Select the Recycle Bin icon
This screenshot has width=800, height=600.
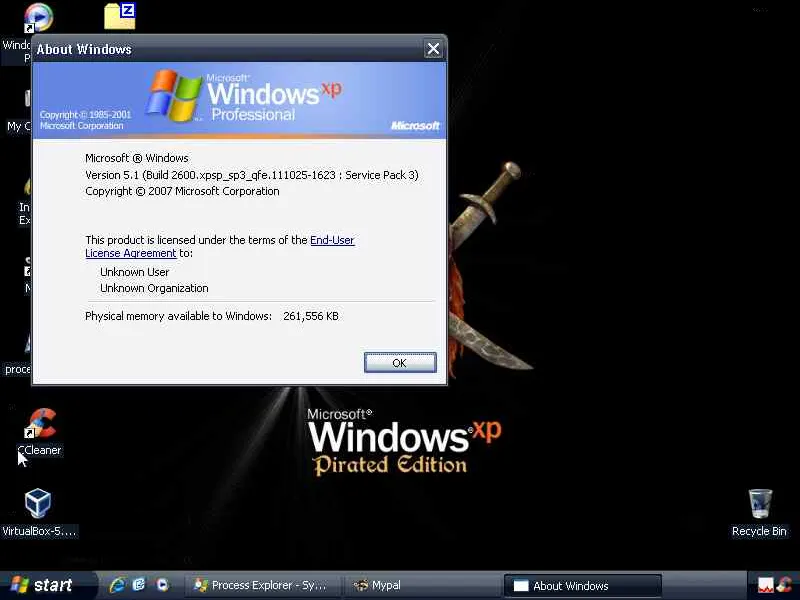(759, 512)
